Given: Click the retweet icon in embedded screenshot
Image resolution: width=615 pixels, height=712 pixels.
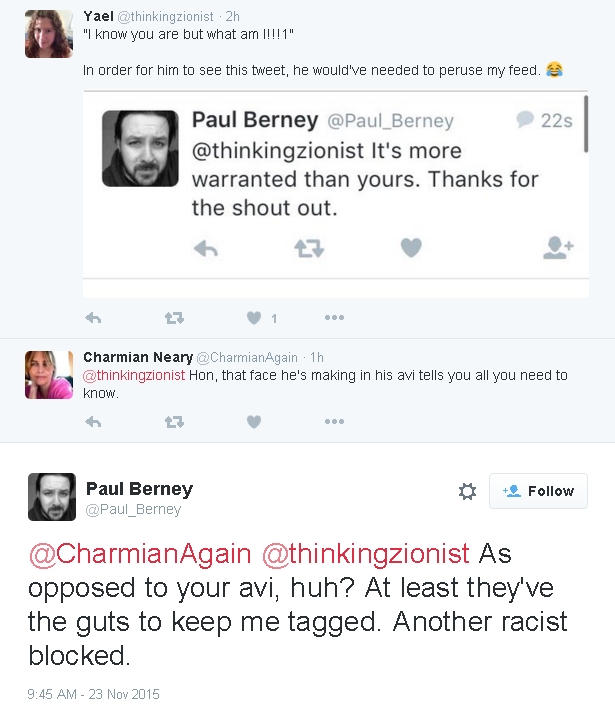Looking at the screenshot, I should coord(309,249).
